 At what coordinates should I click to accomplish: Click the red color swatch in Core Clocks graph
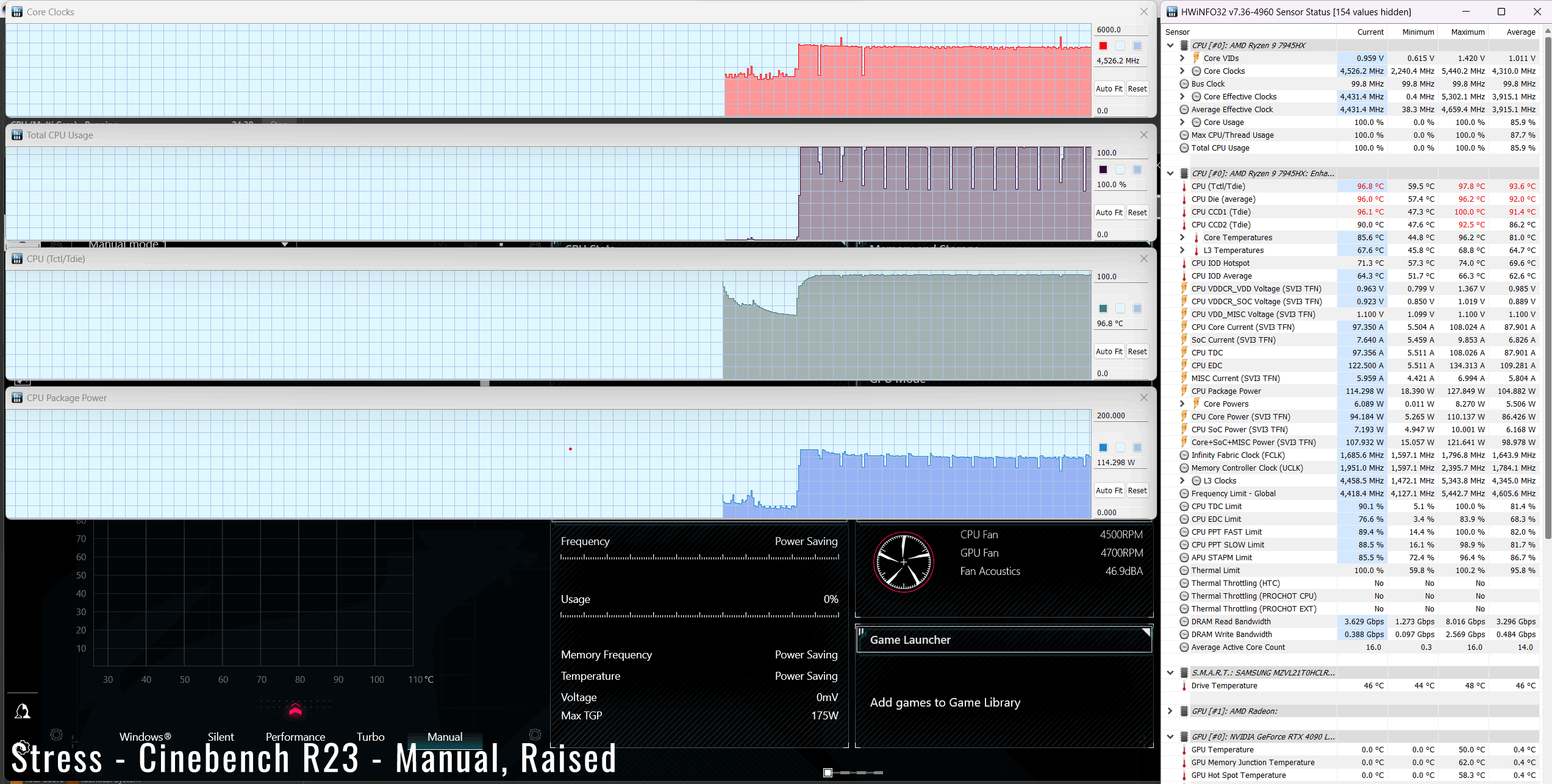tap(1103, 46)
